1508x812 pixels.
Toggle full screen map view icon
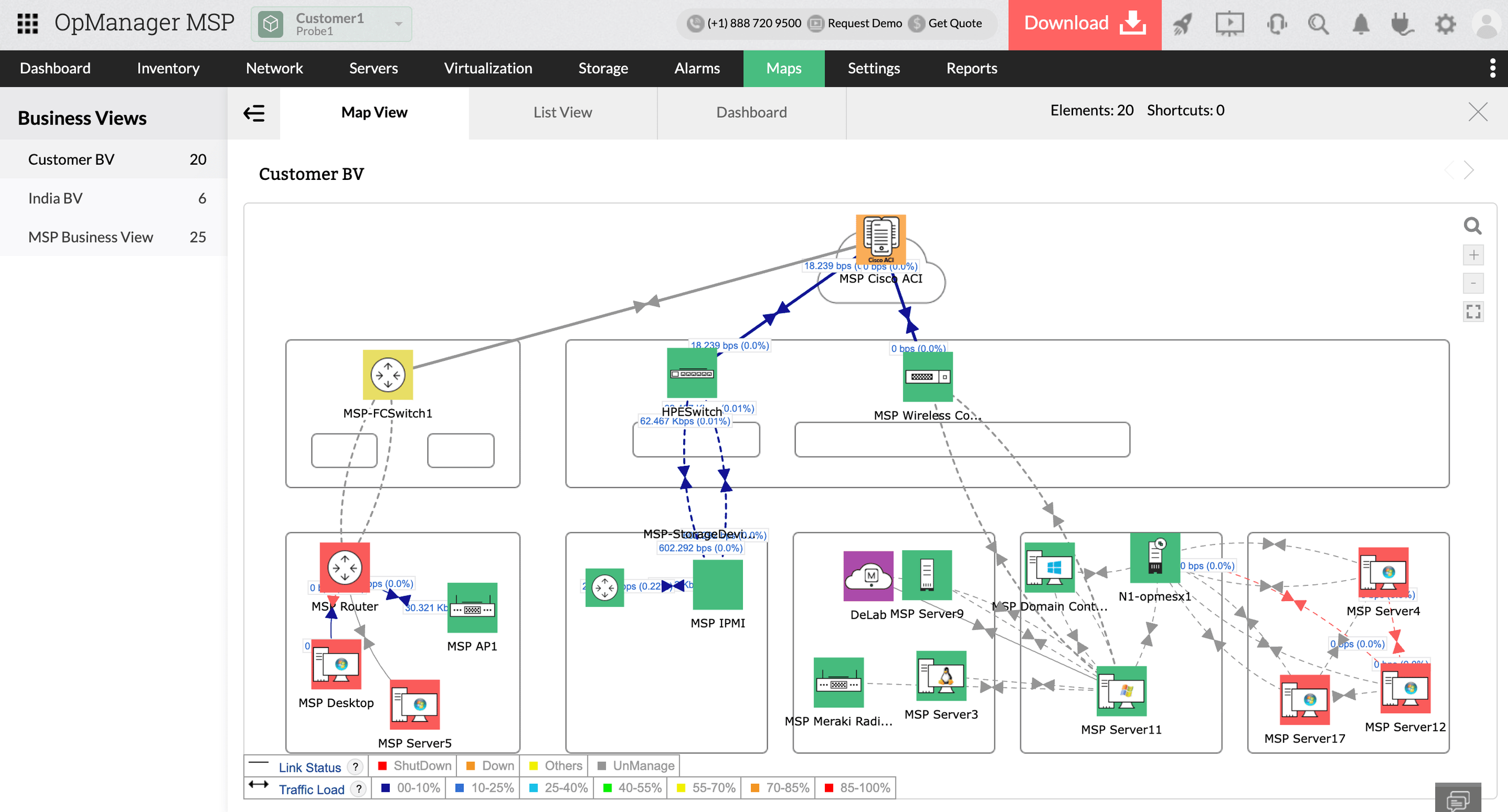point(1473,312)
